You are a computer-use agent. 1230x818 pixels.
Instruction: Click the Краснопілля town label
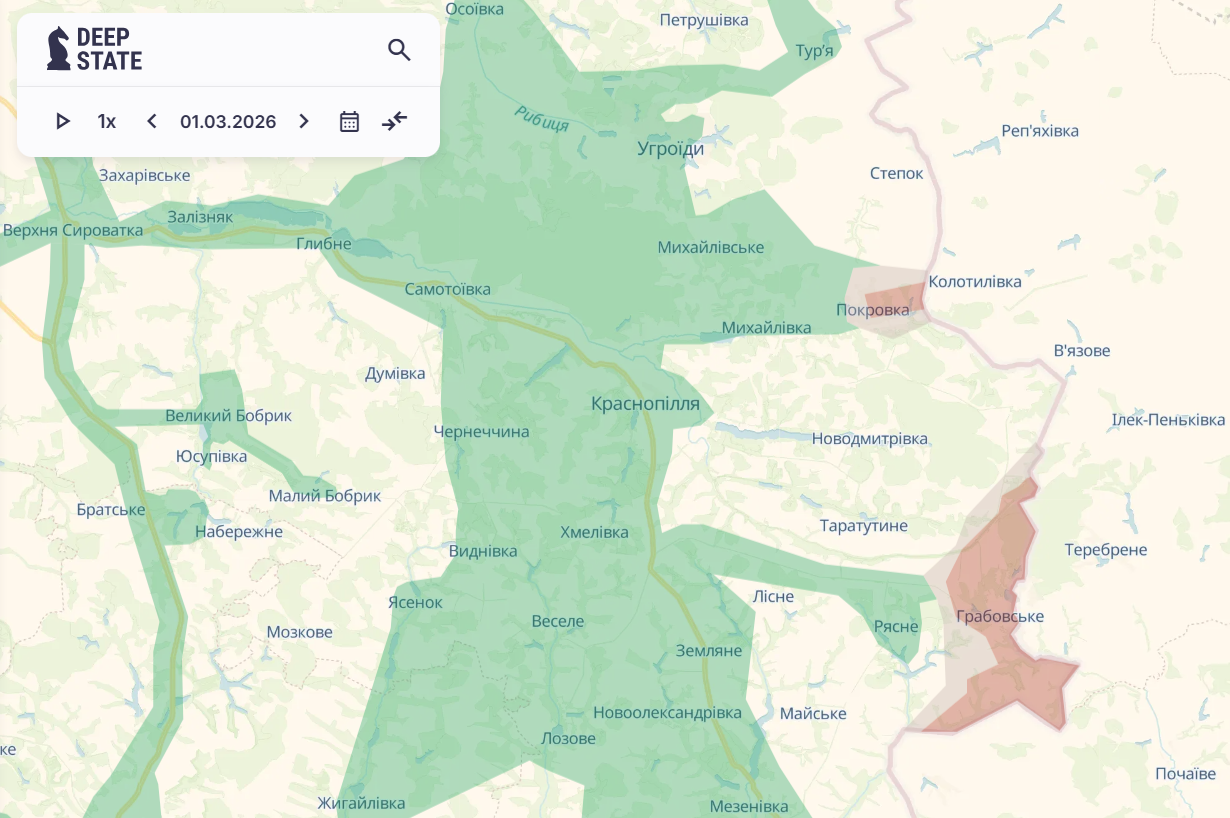(x=645, y=405)
